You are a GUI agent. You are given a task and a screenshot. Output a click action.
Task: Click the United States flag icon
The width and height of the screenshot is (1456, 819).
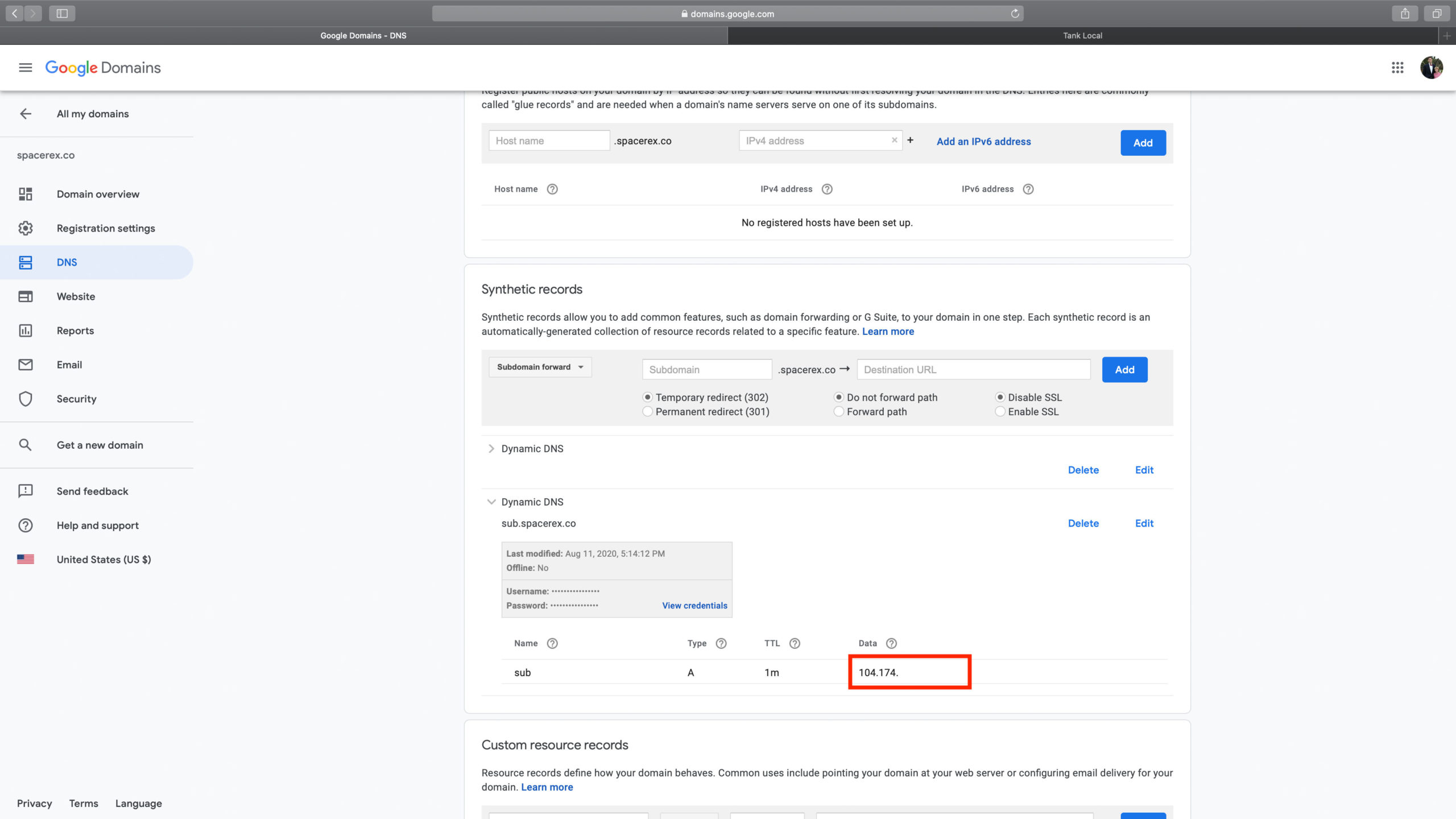point(26,559)
